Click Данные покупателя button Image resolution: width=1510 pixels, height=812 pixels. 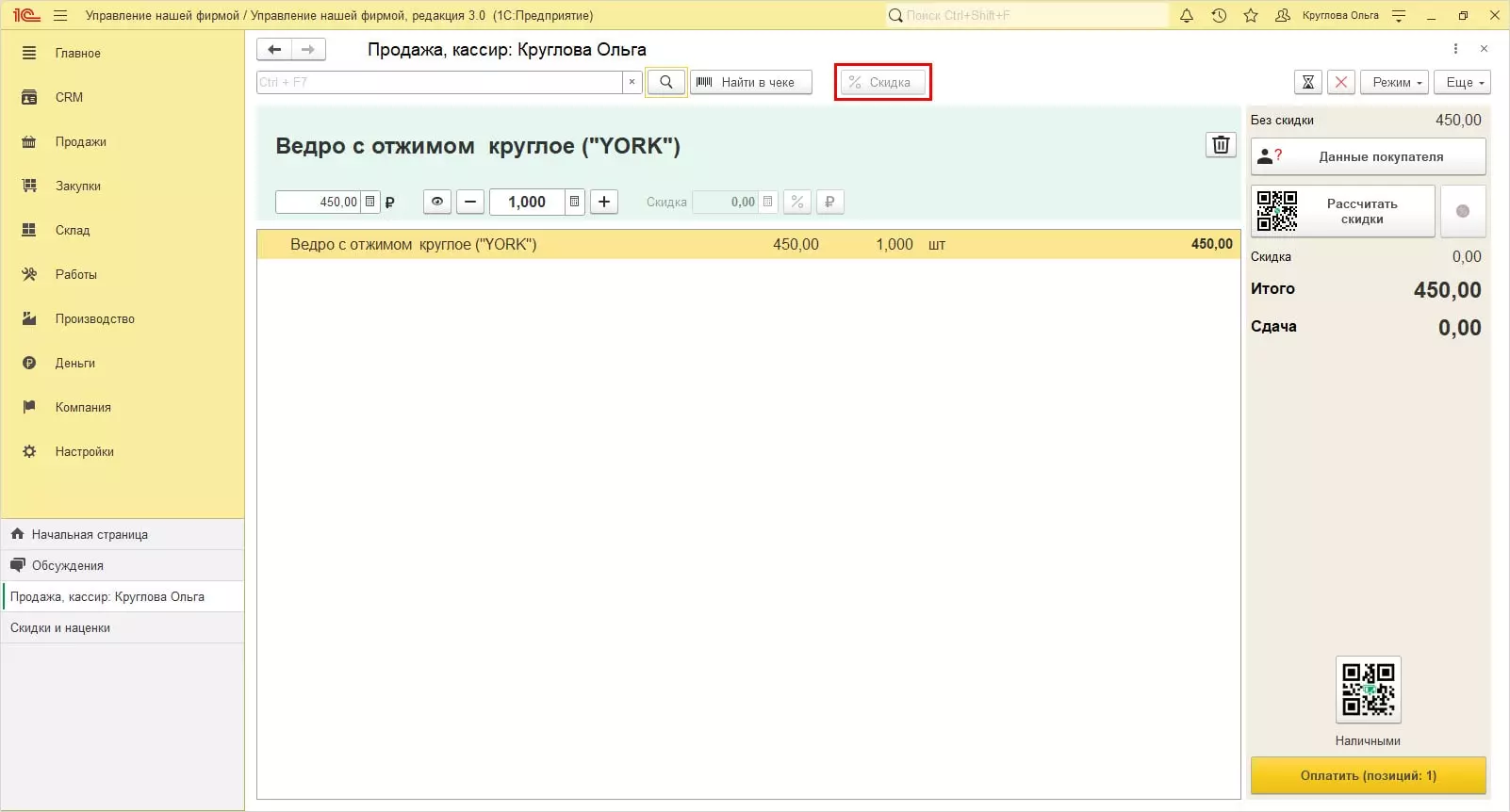(1368, 156)
